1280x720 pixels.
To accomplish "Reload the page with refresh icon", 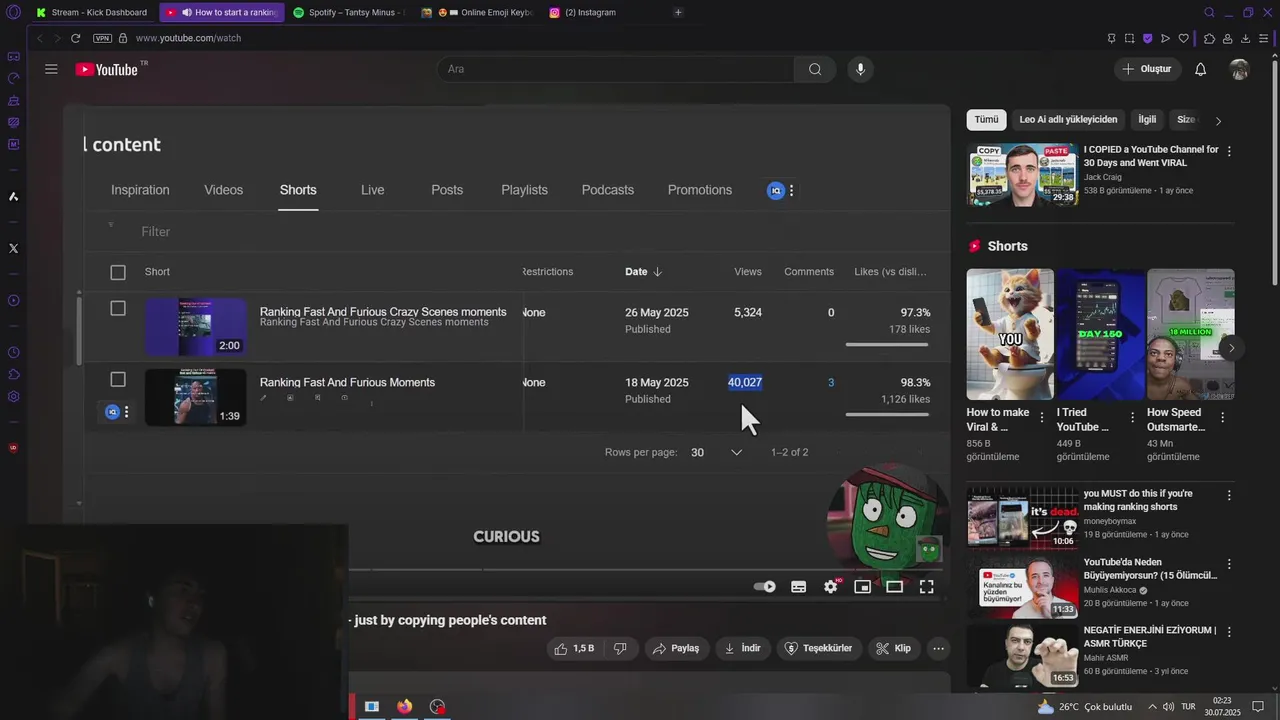I will [x=75, y=38].
